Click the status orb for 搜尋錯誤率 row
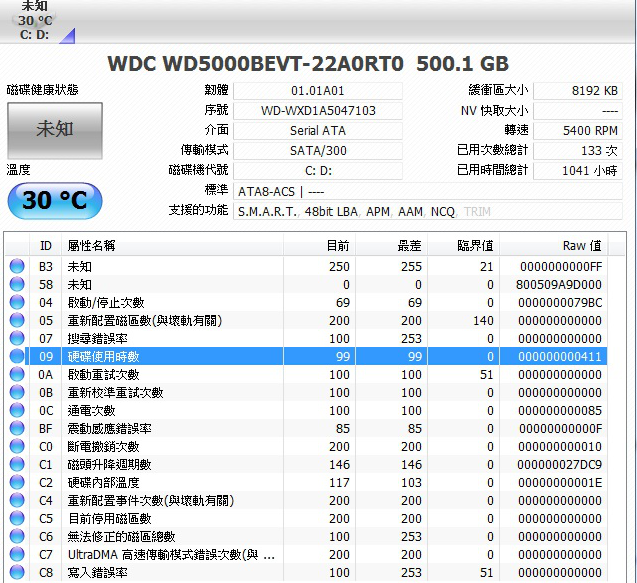 pos(17,338)
